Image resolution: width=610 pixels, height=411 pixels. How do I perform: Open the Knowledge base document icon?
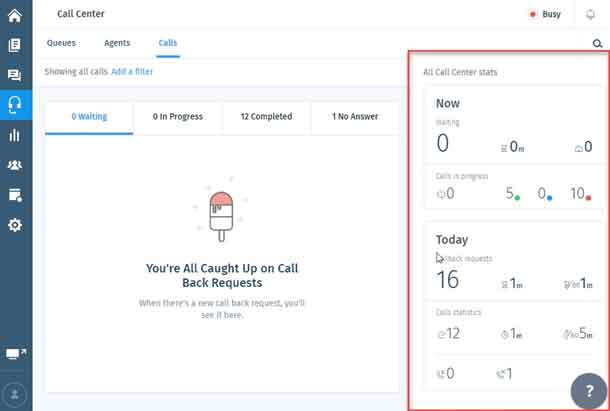point(15,45)
